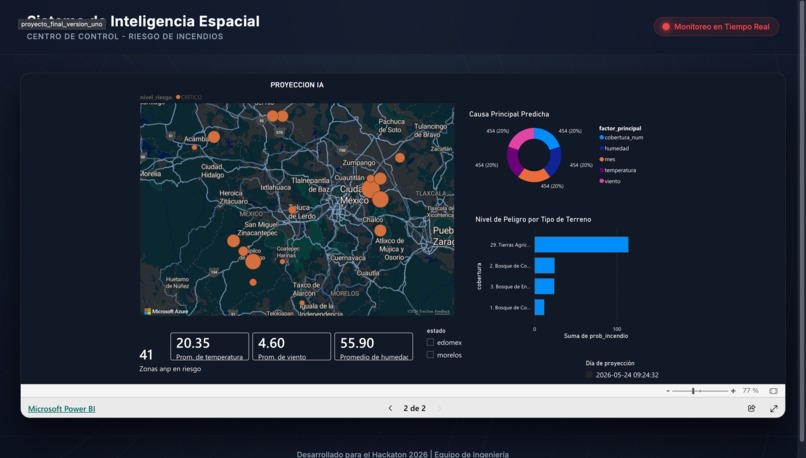
Task: Click Nivel de Peligro por Tipo de Terreno title
Action: (x=533, y=219)
